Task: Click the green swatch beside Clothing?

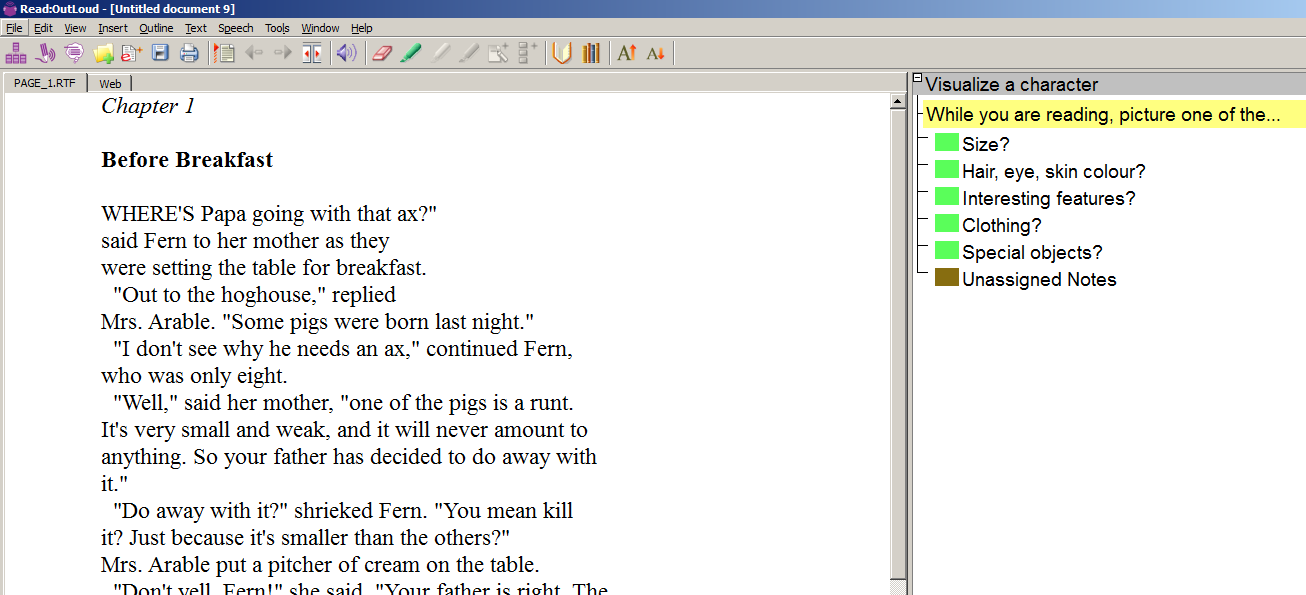Action: coord(946,224)
